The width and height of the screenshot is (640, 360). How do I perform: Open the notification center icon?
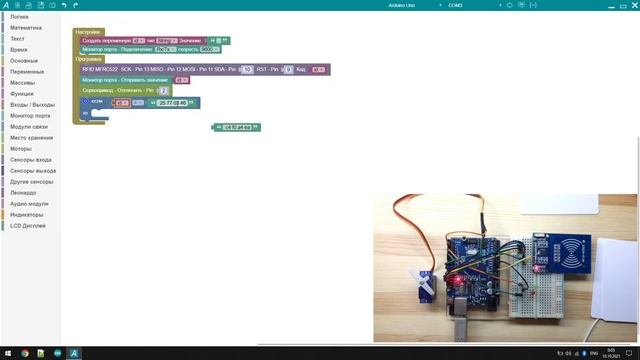click(x=629, y=353)
